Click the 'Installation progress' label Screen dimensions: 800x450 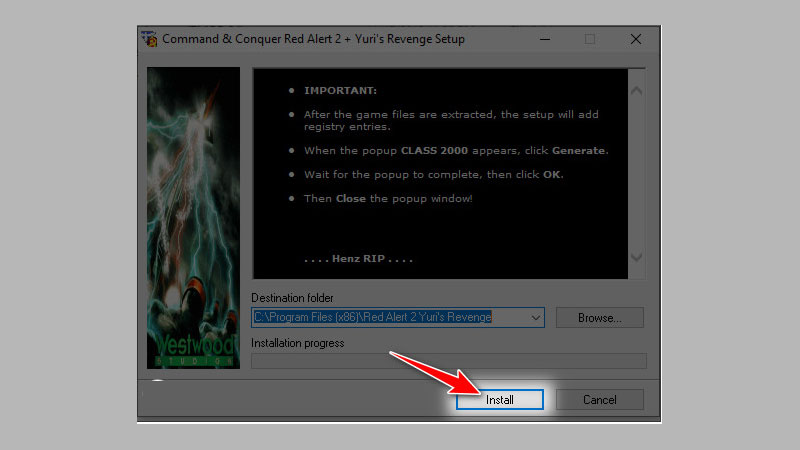[297, 343]
